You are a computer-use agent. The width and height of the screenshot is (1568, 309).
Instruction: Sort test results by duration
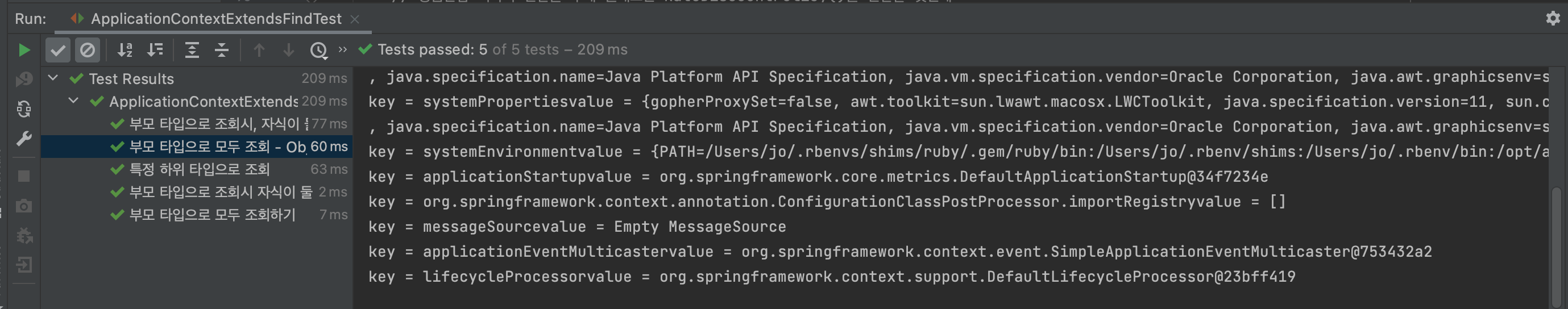155,50
